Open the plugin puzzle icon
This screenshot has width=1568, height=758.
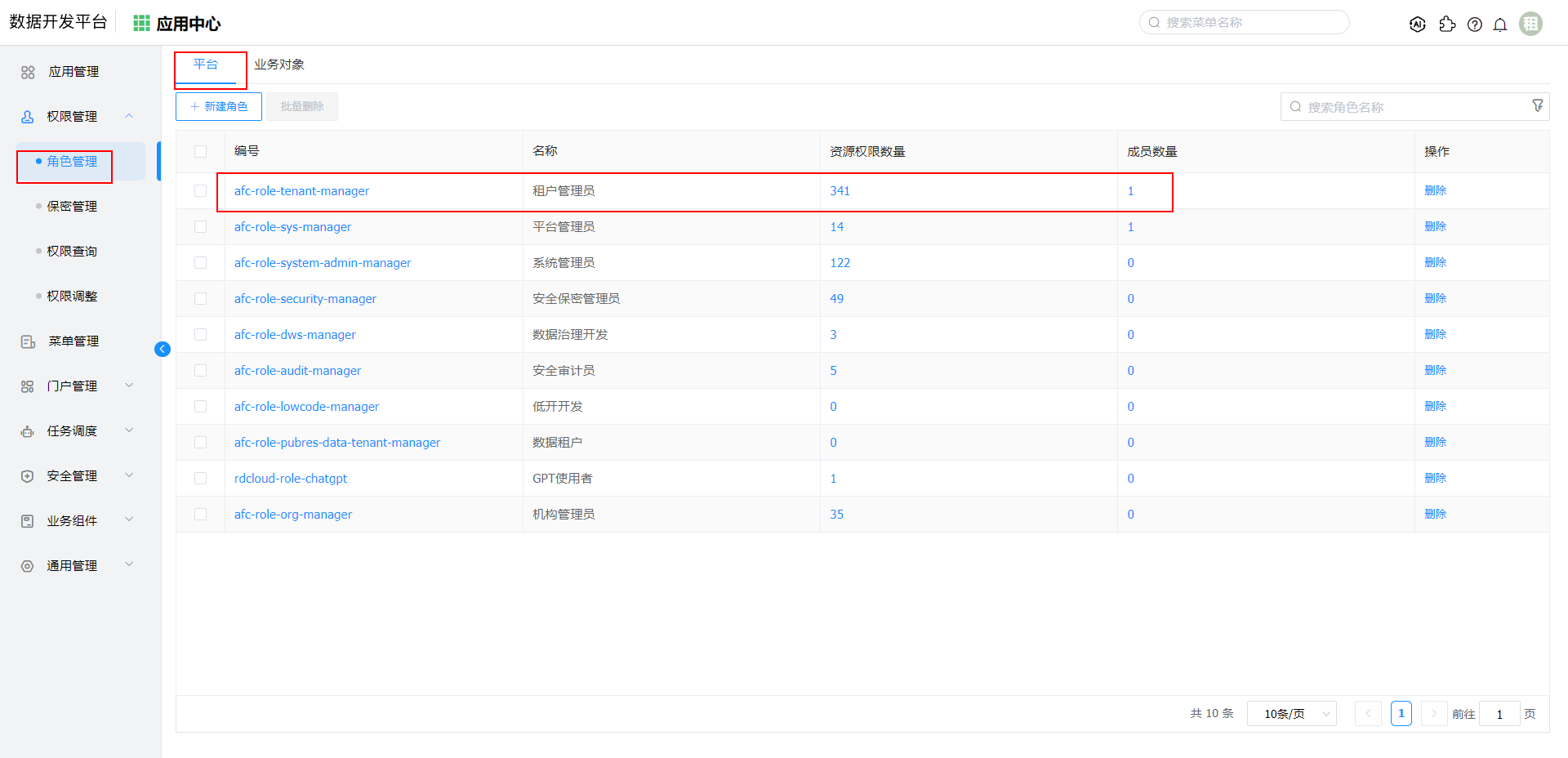click(x=1447, y=25)
